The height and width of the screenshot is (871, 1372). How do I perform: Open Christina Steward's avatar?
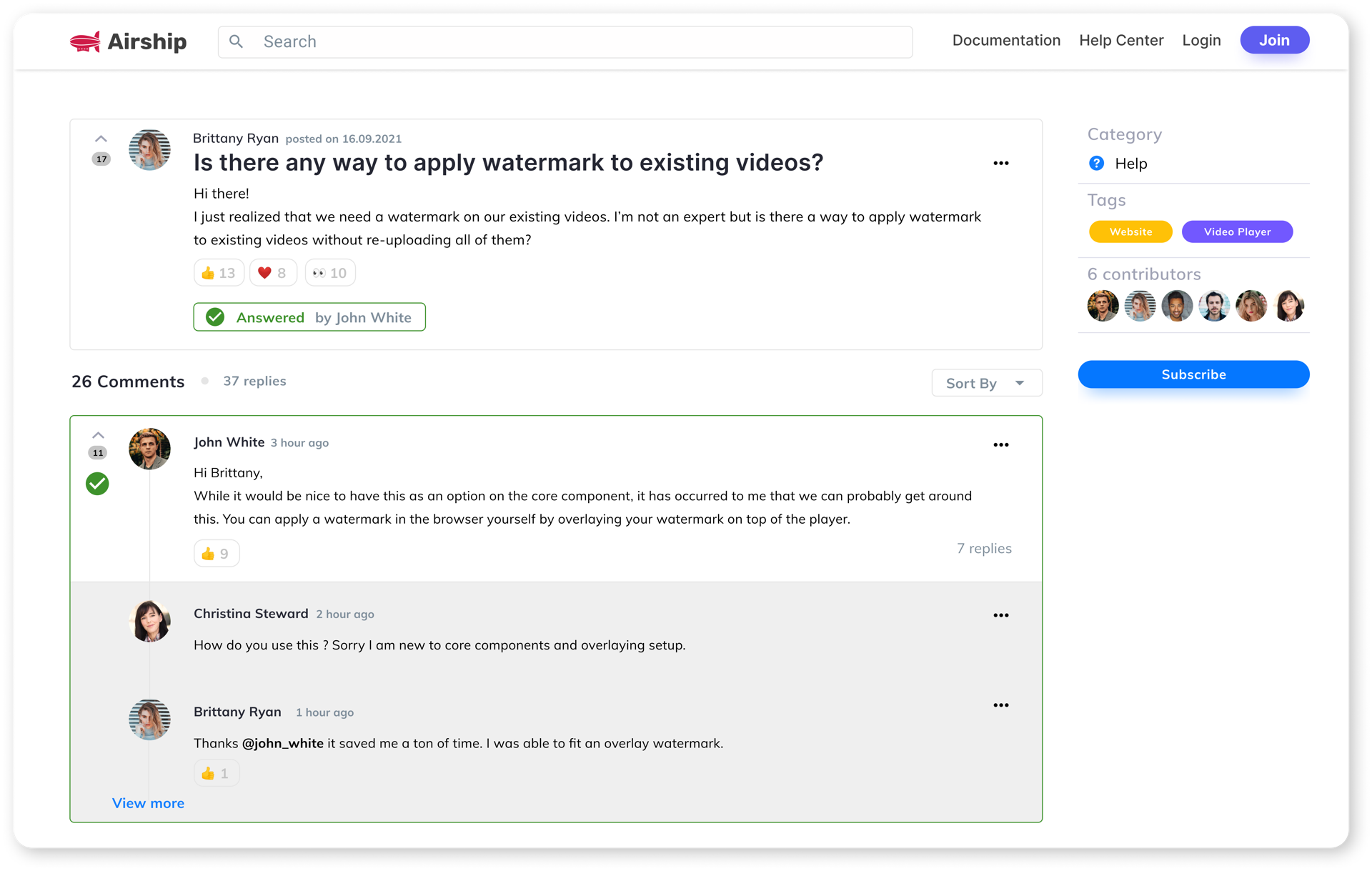pos(149,622)
